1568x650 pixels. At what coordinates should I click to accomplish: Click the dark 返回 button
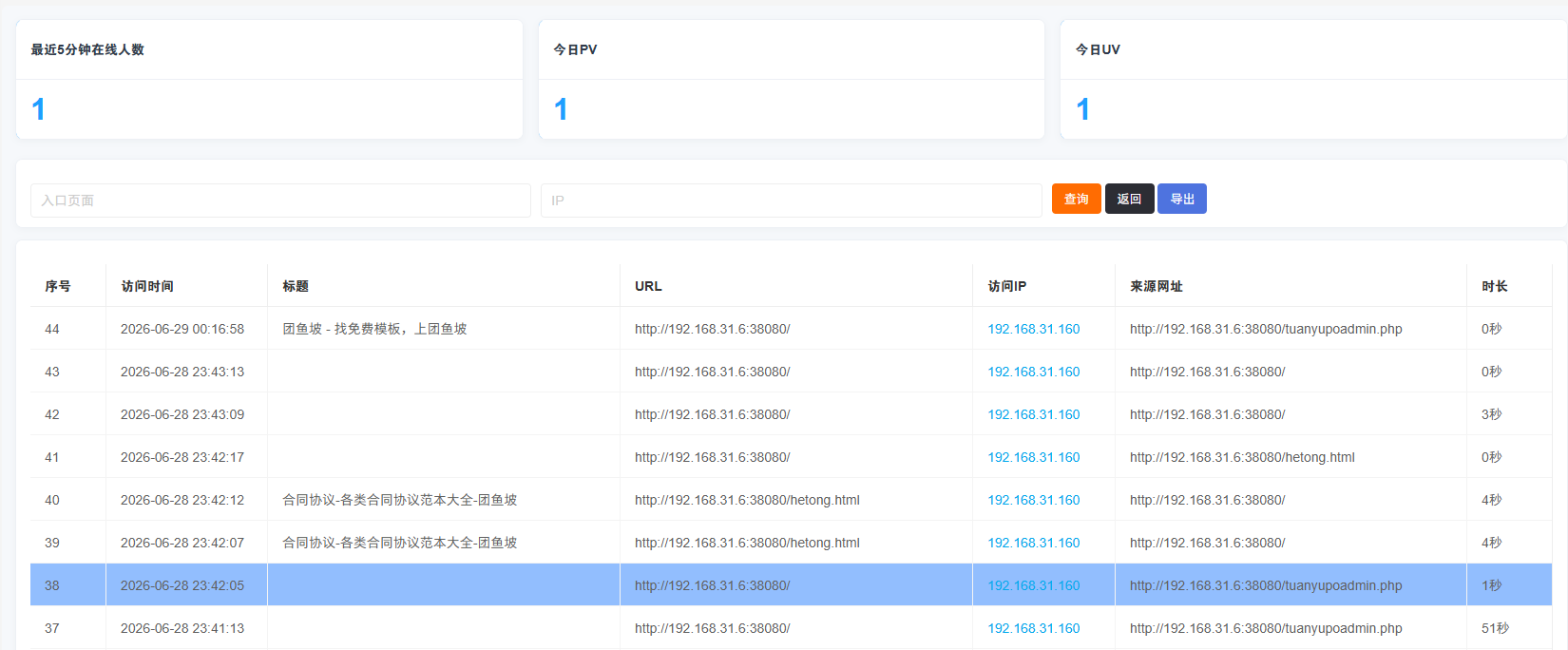click(1129, 199)
